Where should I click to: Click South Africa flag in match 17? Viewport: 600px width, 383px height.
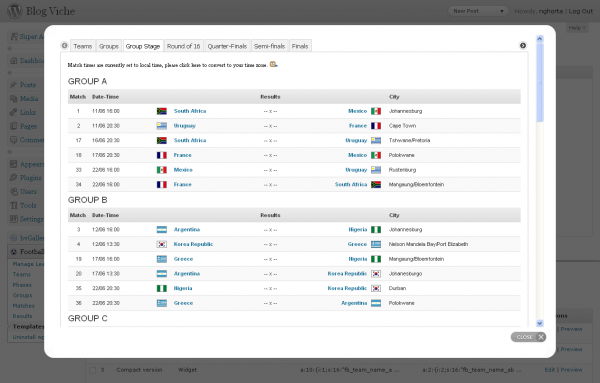(161, 140)
